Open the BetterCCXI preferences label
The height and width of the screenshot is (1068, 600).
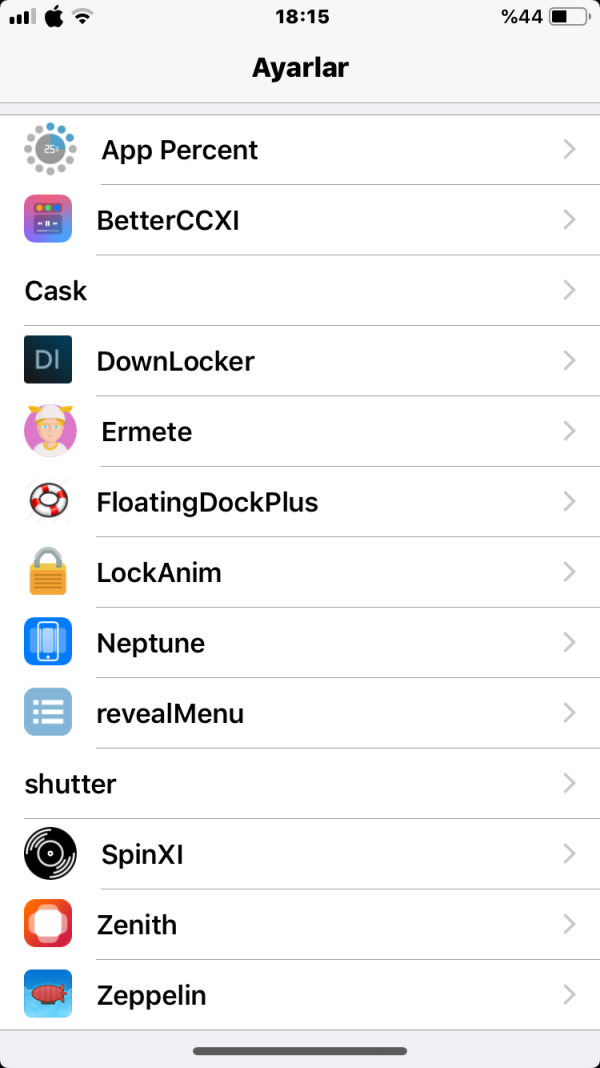(168, 220)
